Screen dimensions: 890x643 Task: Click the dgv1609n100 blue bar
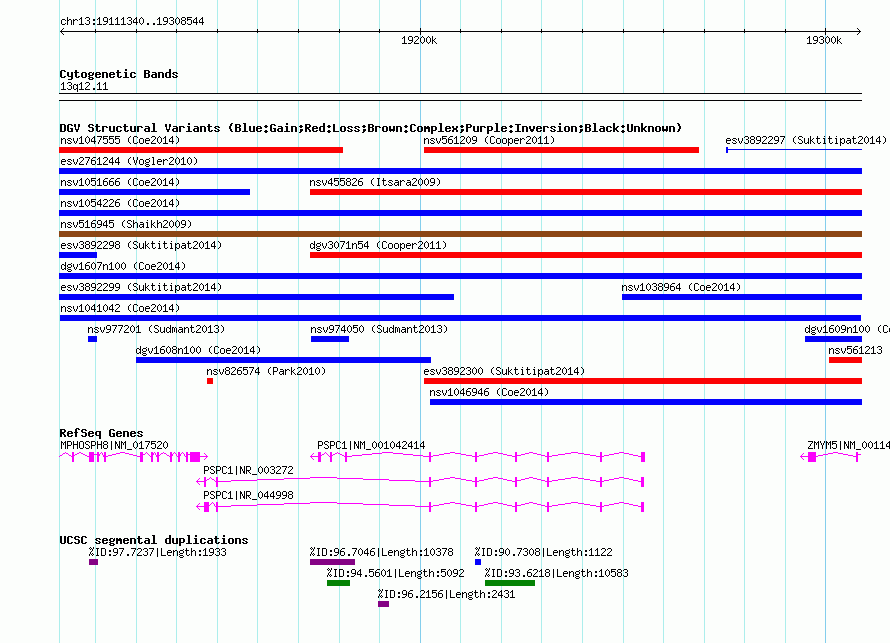point(833,339)
